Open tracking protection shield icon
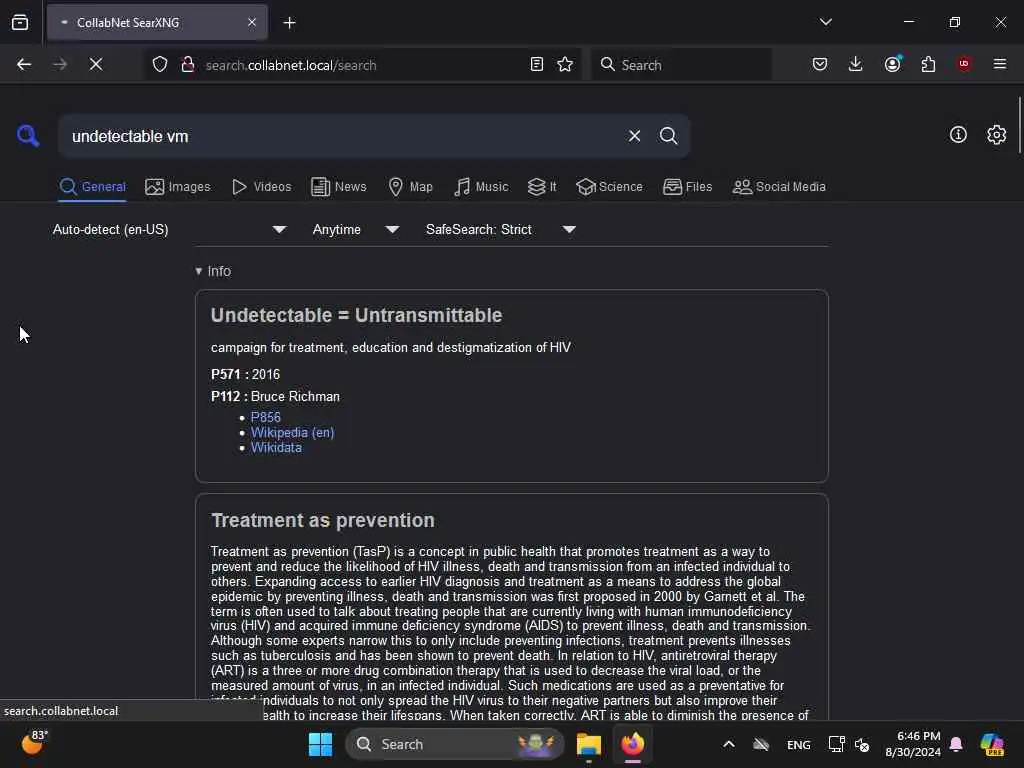 pyautogui.click(x=160, y=64)
